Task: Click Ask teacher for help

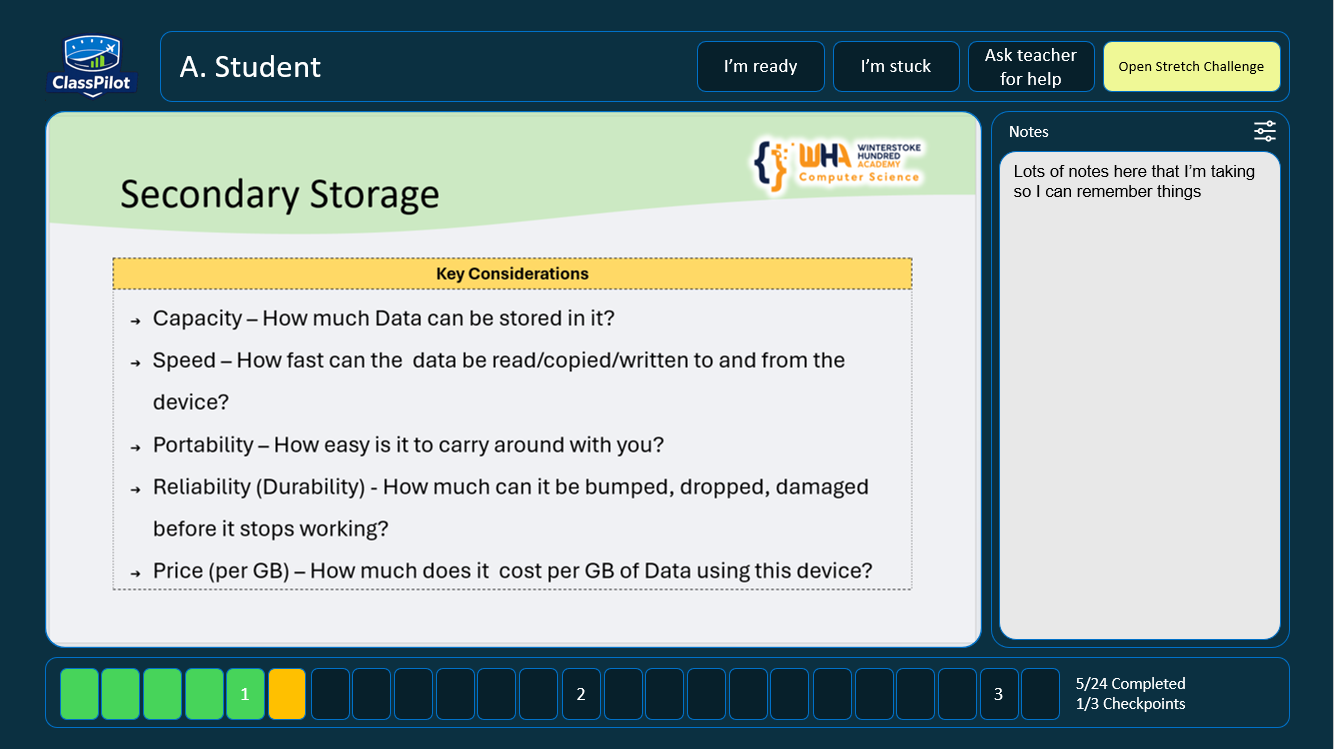Action: click(1031, 67)
